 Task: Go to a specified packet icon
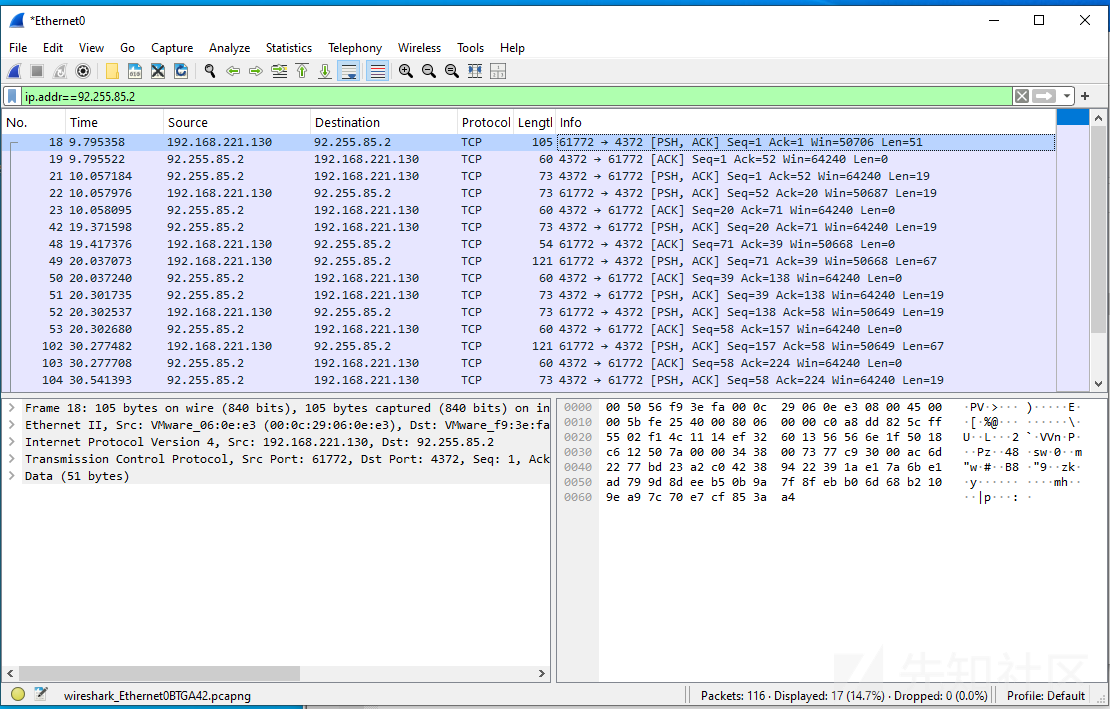[279, 71]
